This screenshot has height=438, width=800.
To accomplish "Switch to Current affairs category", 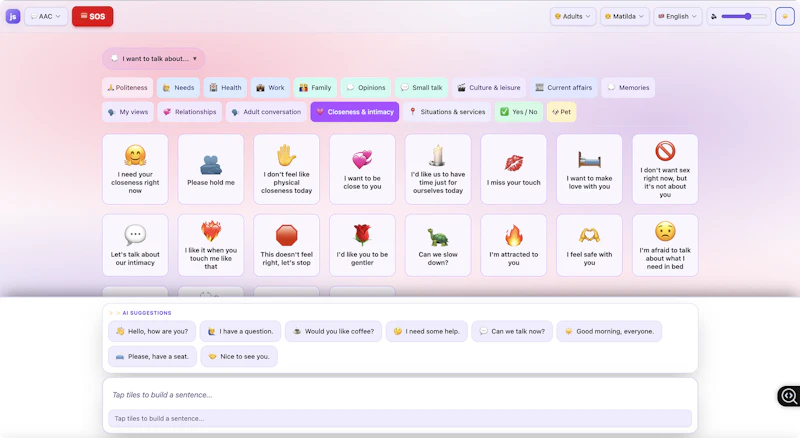I will point(564,88).
